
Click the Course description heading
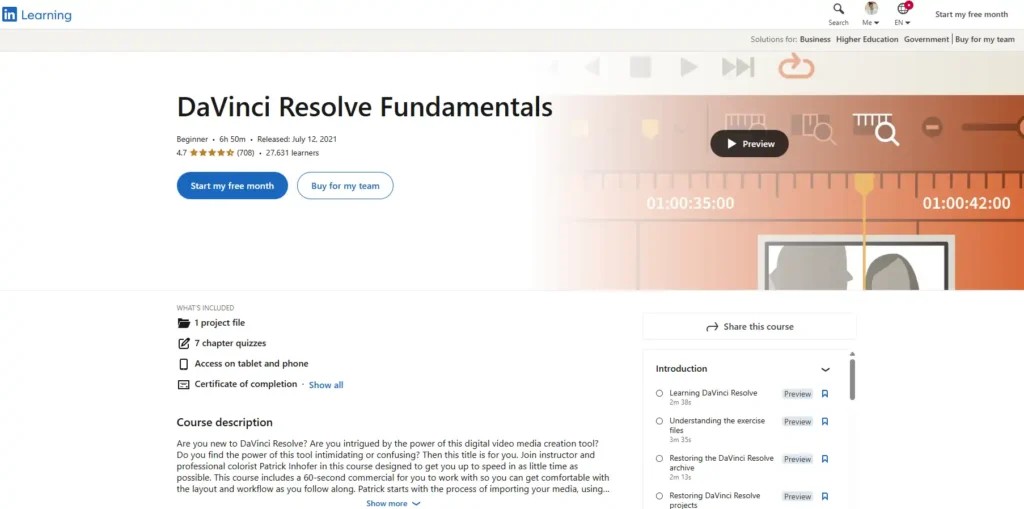[x=225, y=423]
